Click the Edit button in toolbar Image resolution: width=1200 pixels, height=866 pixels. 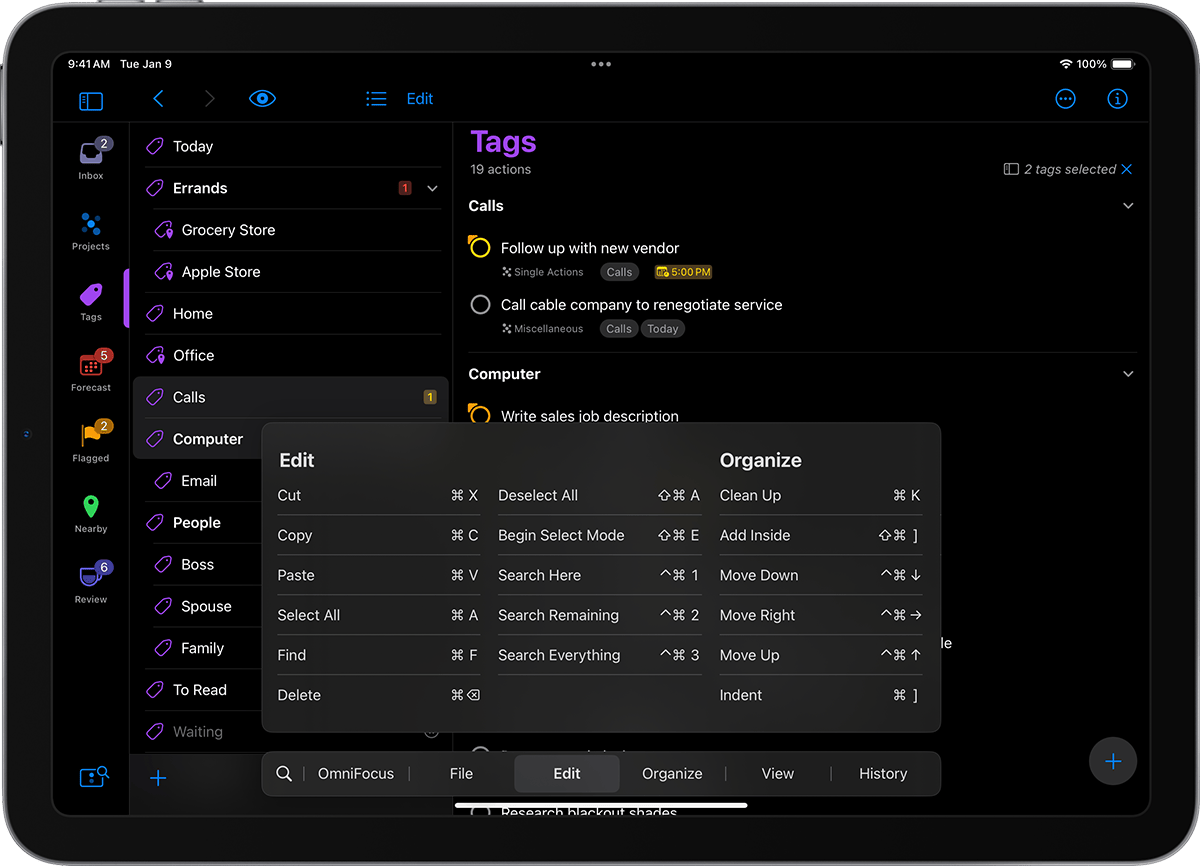tap(420, 98)
